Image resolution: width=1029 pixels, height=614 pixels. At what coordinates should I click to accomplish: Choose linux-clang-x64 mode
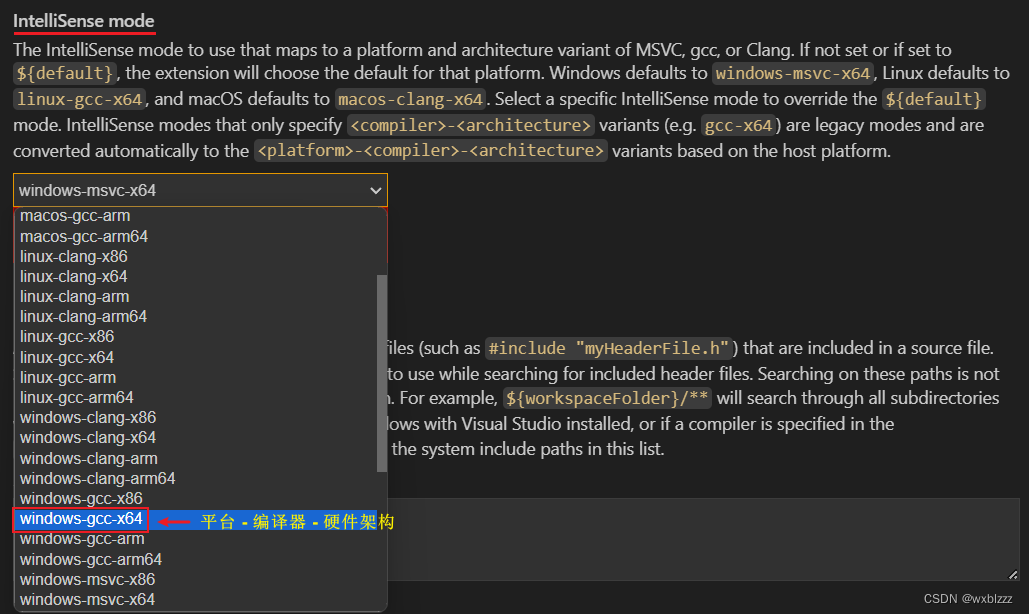click(x=73, y=276)
